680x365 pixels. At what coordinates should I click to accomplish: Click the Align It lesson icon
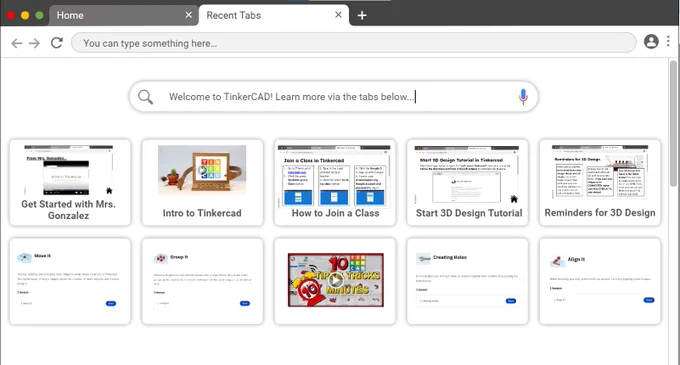[x=557, y=261]
